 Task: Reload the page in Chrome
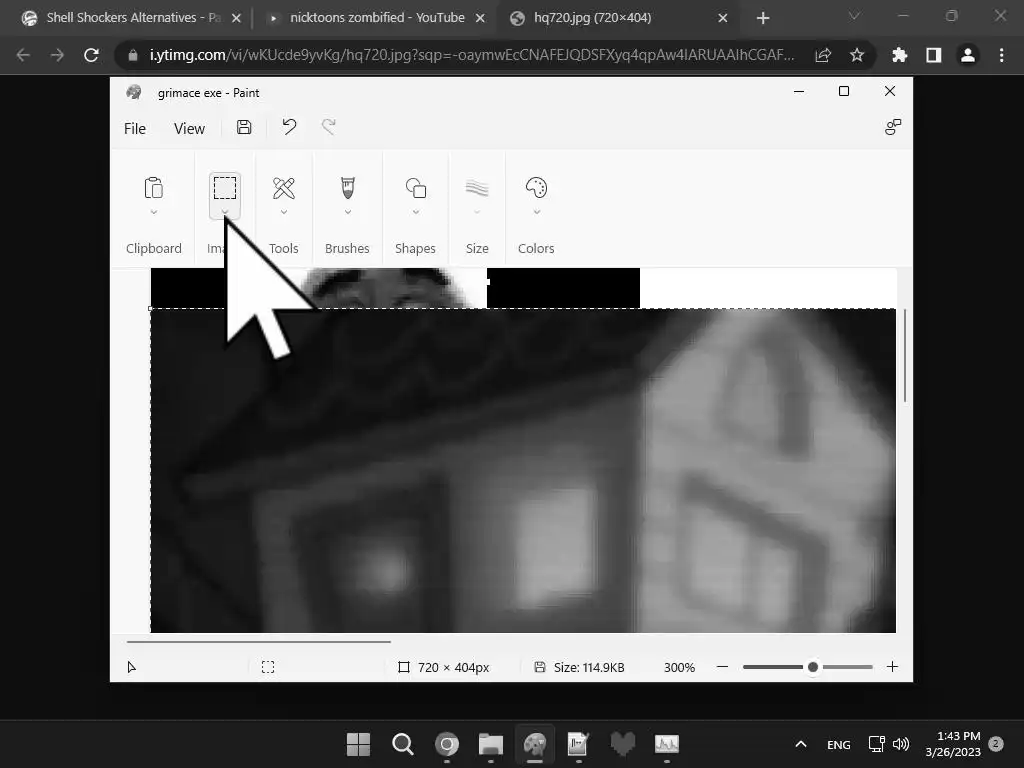[x=91, y=56]
